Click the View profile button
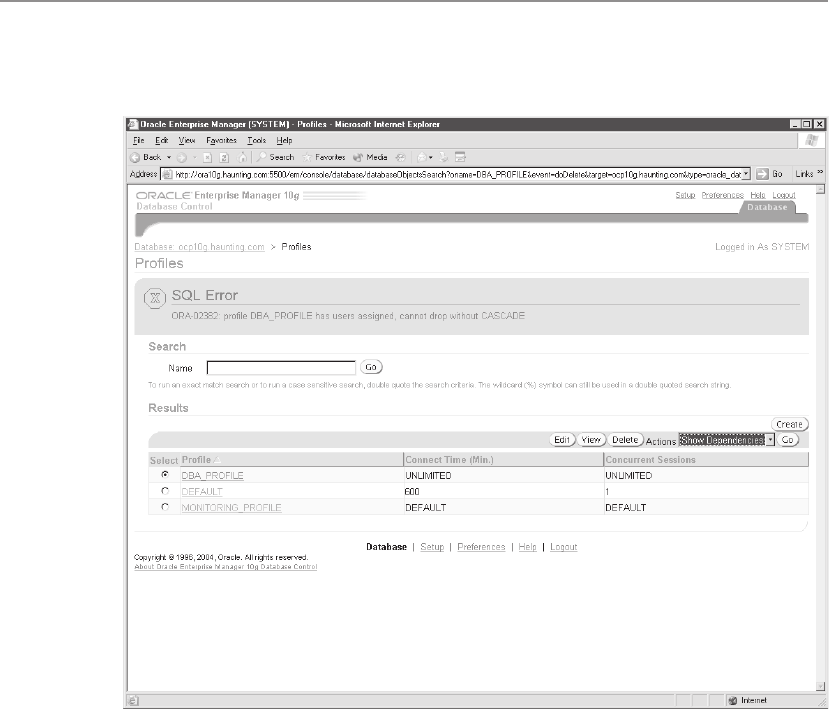 (591, 440)
